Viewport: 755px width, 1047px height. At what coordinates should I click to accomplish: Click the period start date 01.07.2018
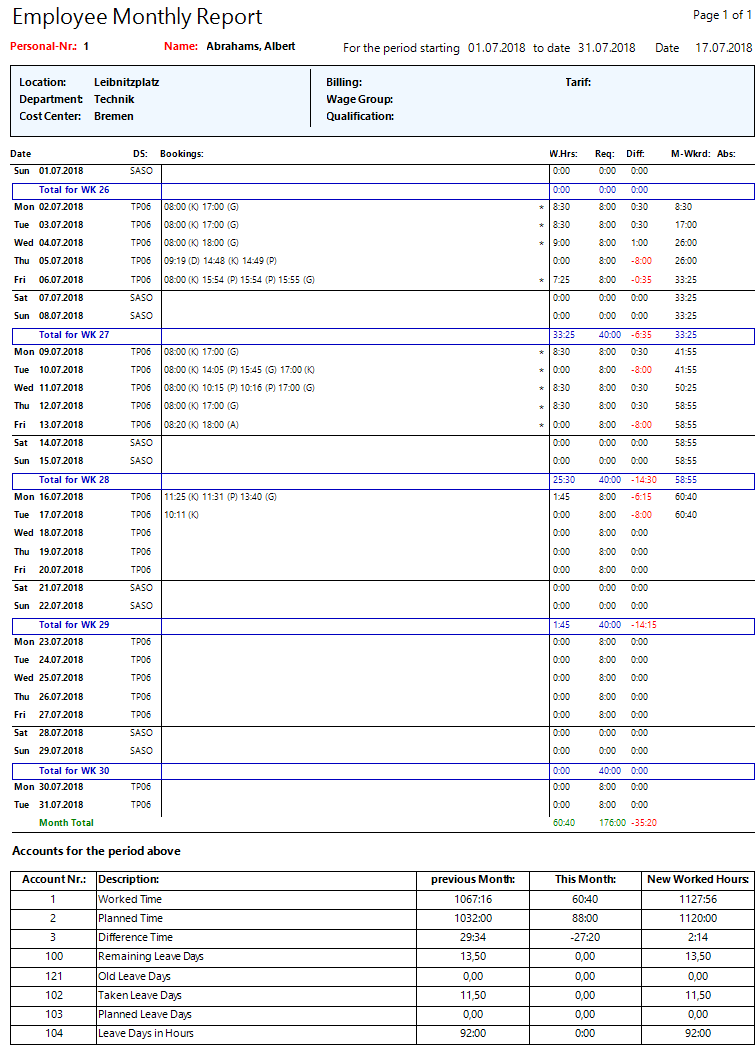tap(497, 47)
